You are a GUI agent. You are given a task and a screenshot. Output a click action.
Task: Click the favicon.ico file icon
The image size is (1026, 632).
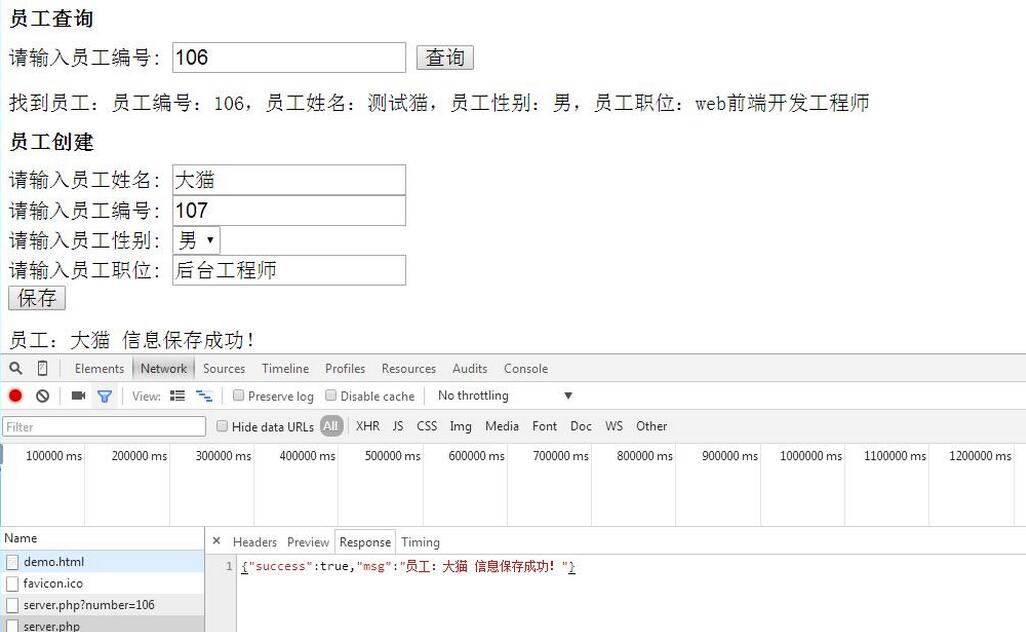pyautogui.click(x=12, y=584)
